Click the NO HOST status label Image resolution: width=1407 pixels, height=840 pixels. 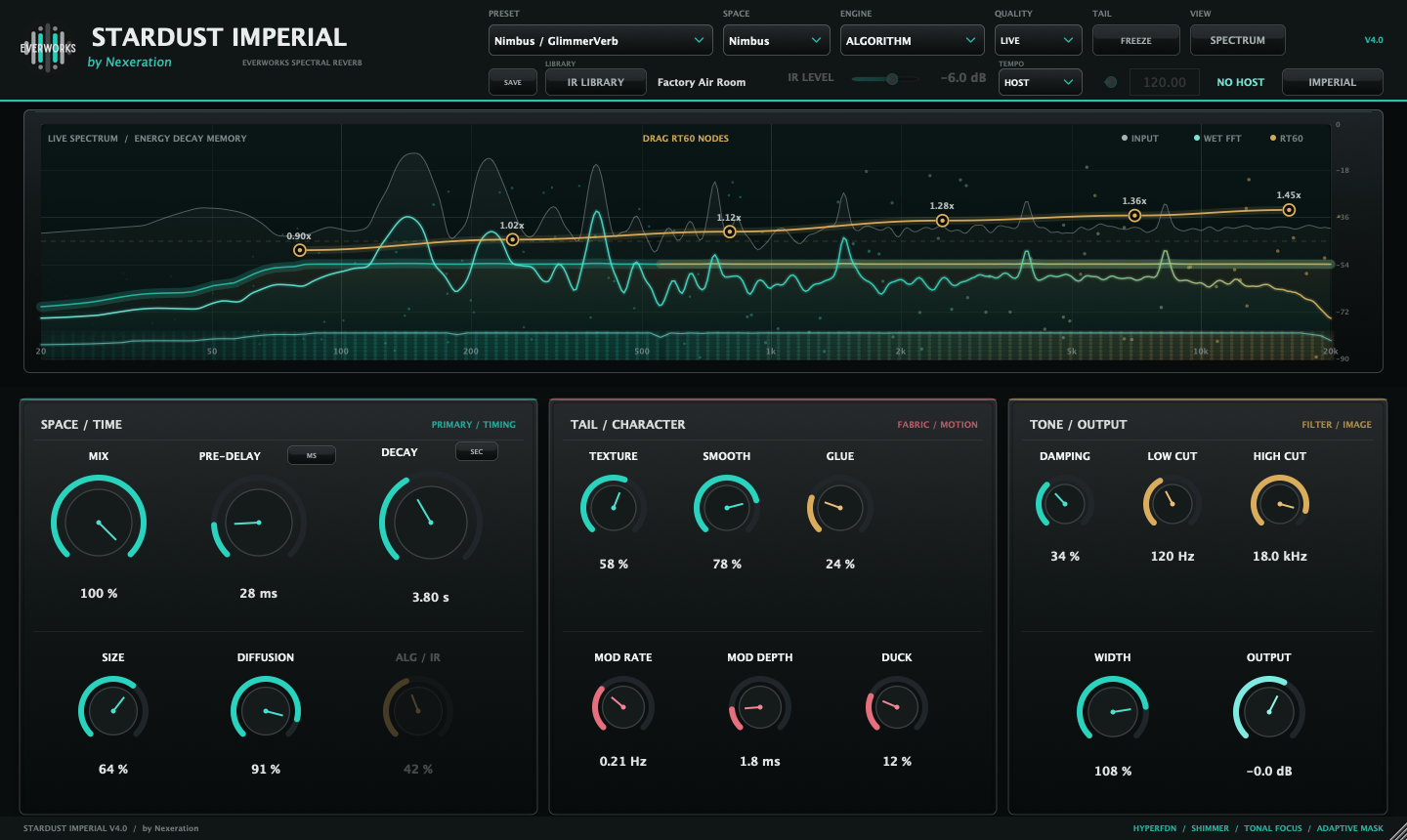1241,82
